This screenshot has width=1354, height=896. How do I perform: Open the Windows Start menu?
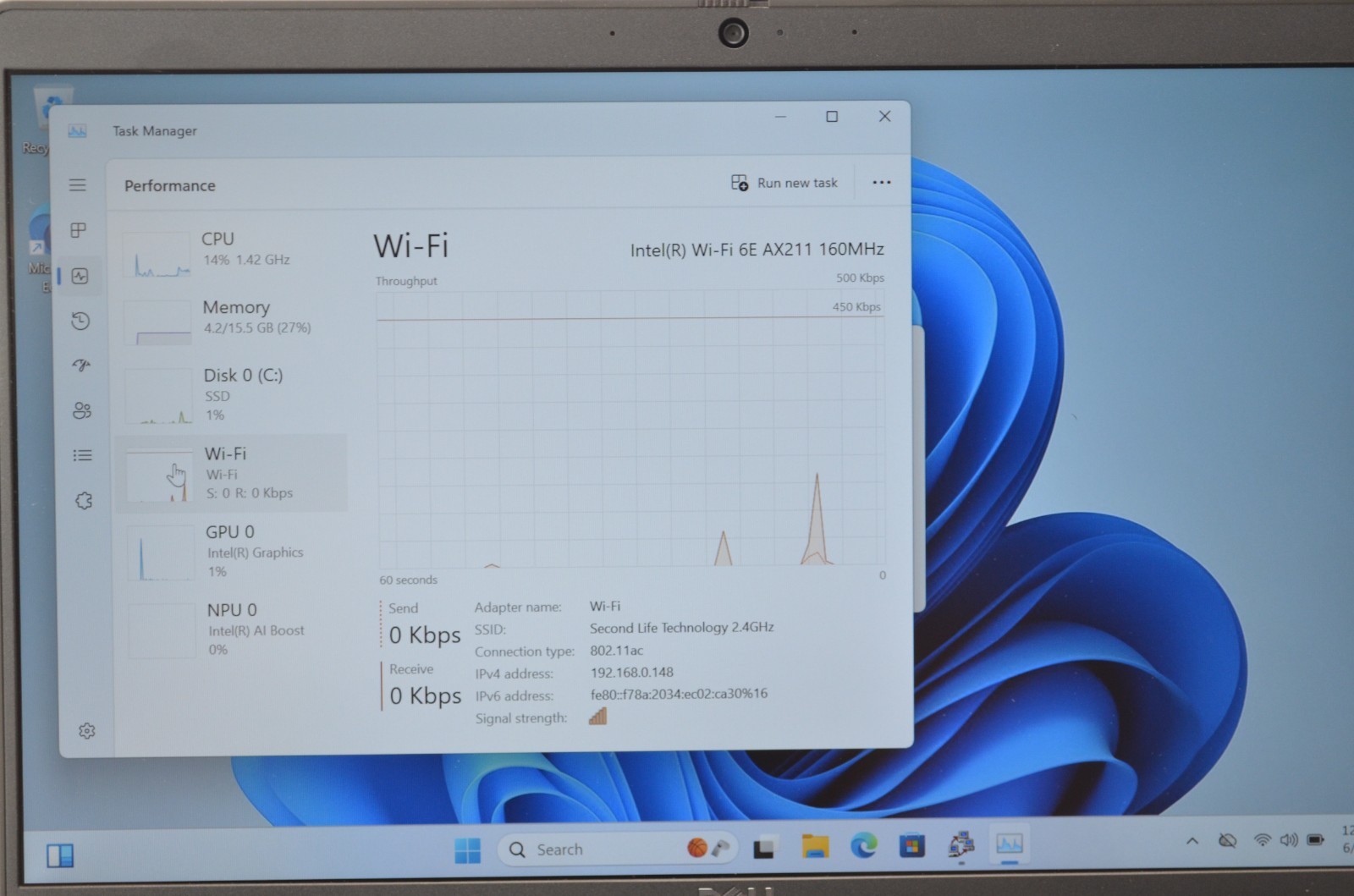point(467,850)
